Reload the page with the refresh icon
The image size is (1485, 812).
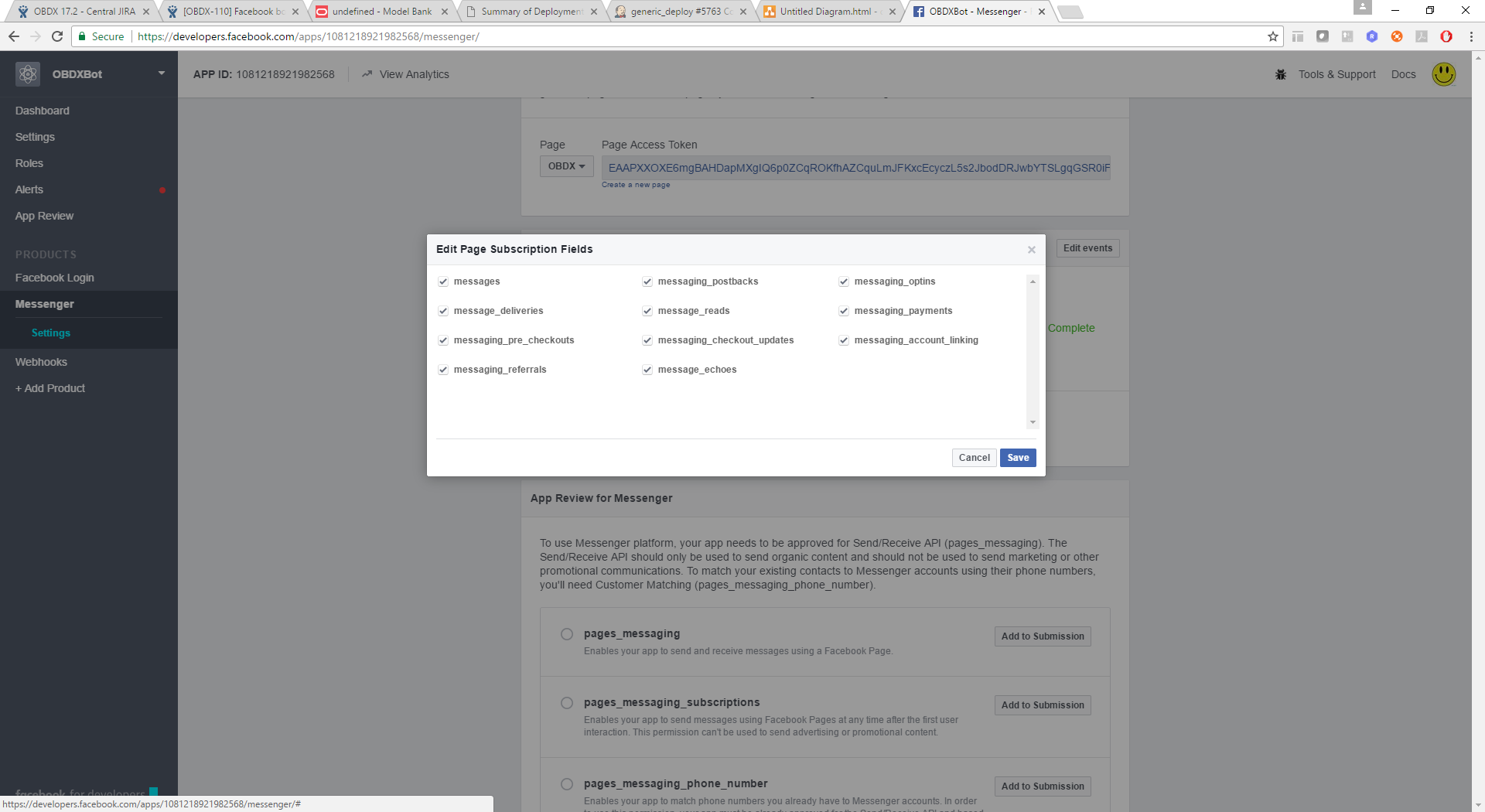(x=57, y=36)
